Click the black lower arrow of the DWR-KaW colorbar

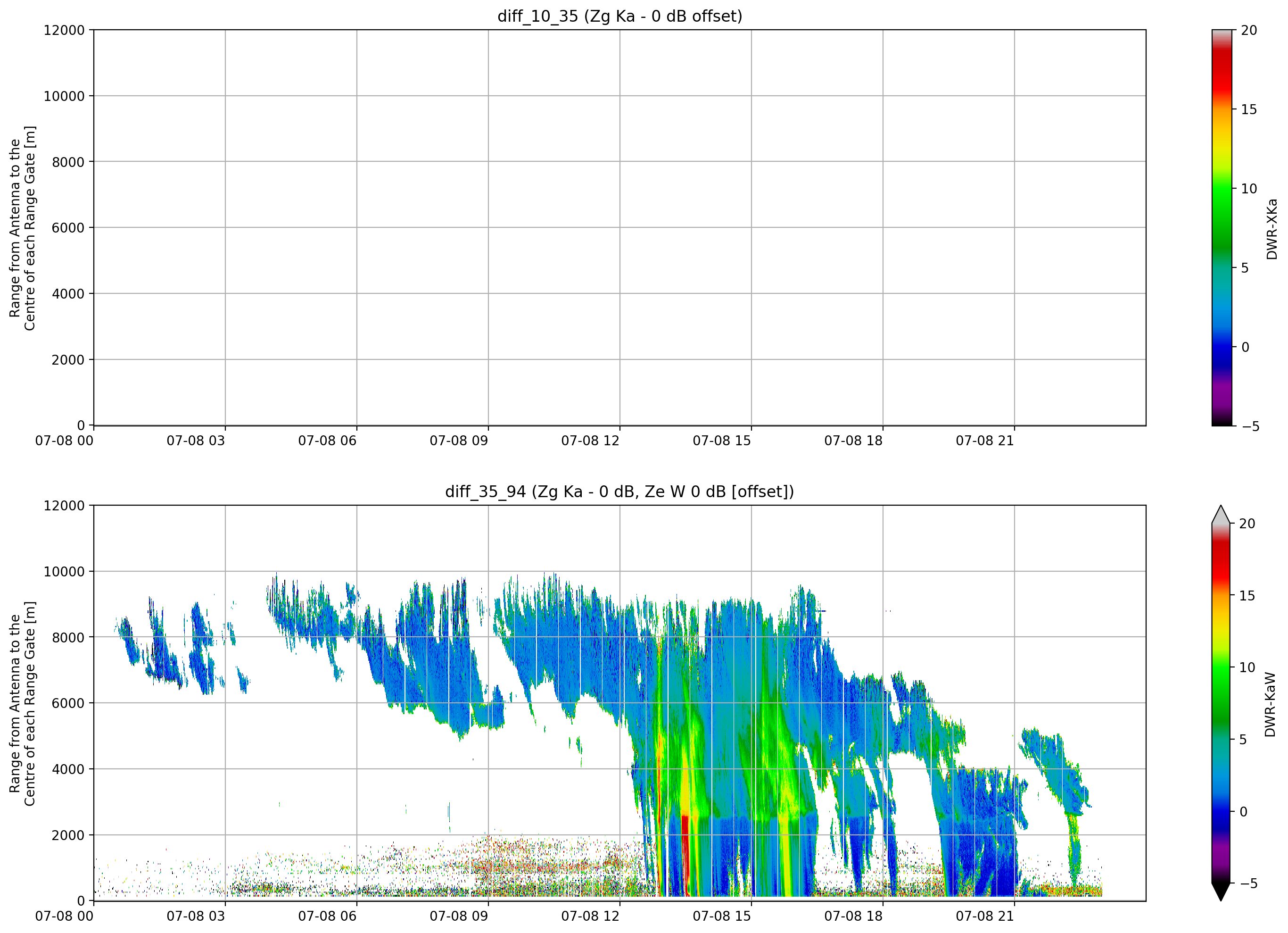(1221, 891)
